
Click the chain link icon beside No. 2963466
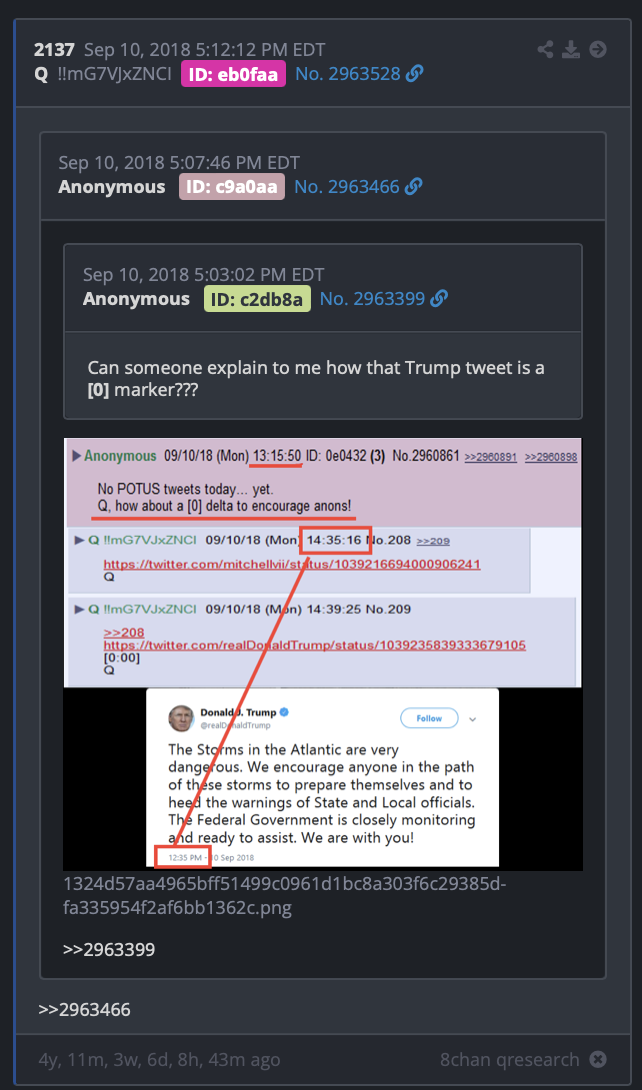pyautogui.click(x=414, y=186)
